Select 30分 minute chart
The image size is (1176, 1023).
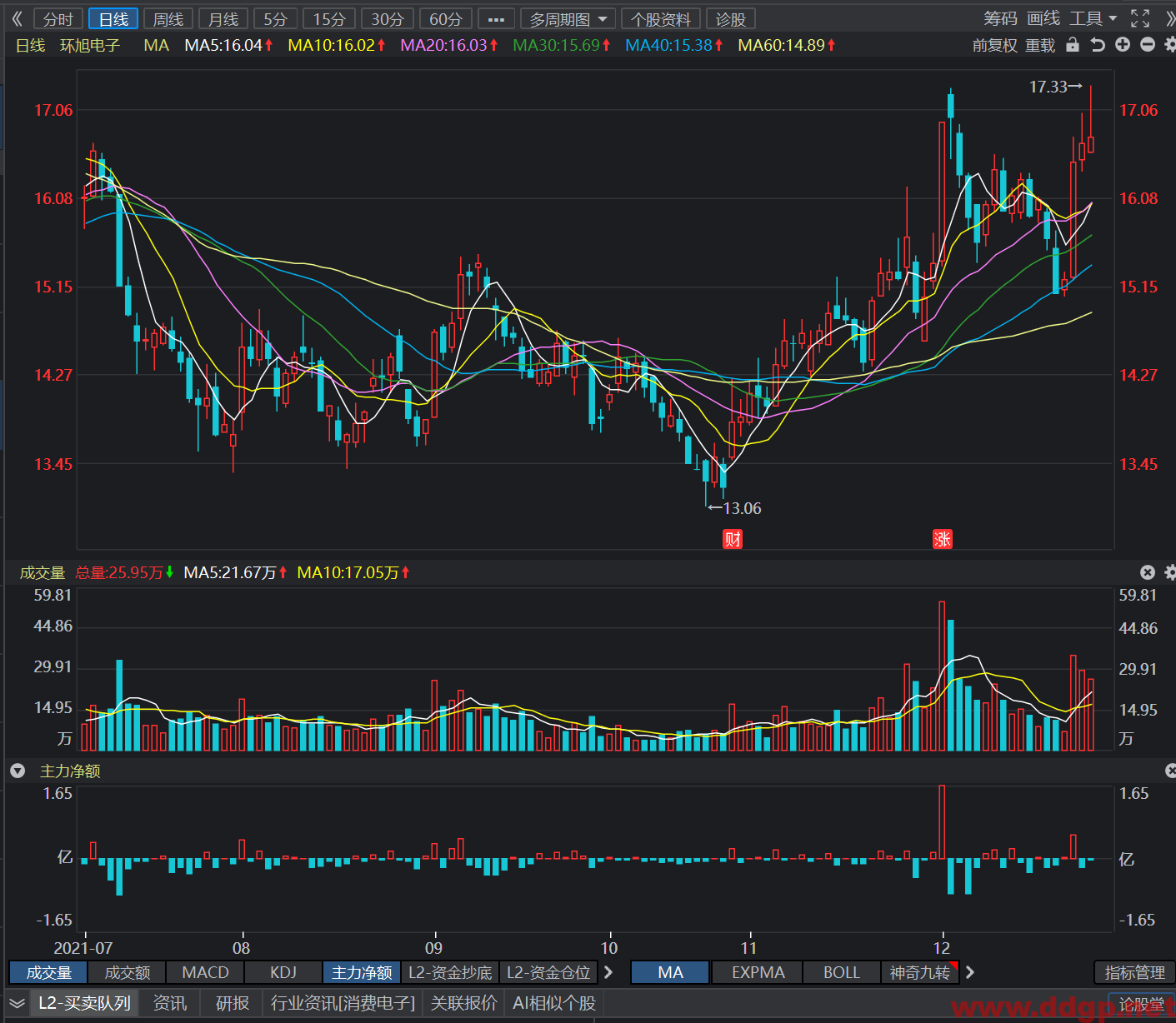[388, 18]
